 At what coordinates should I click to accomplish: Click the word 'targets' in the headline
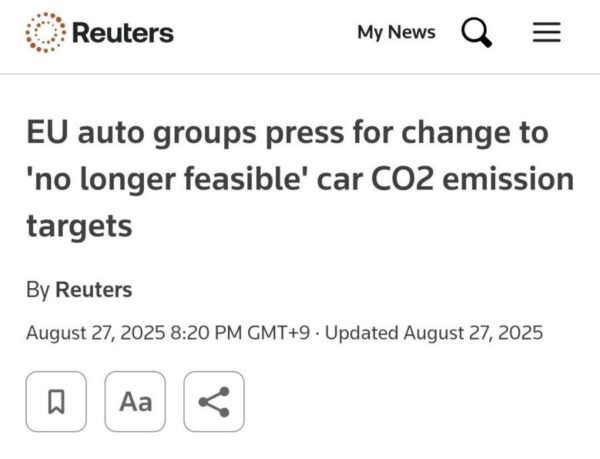pos(79,226)
